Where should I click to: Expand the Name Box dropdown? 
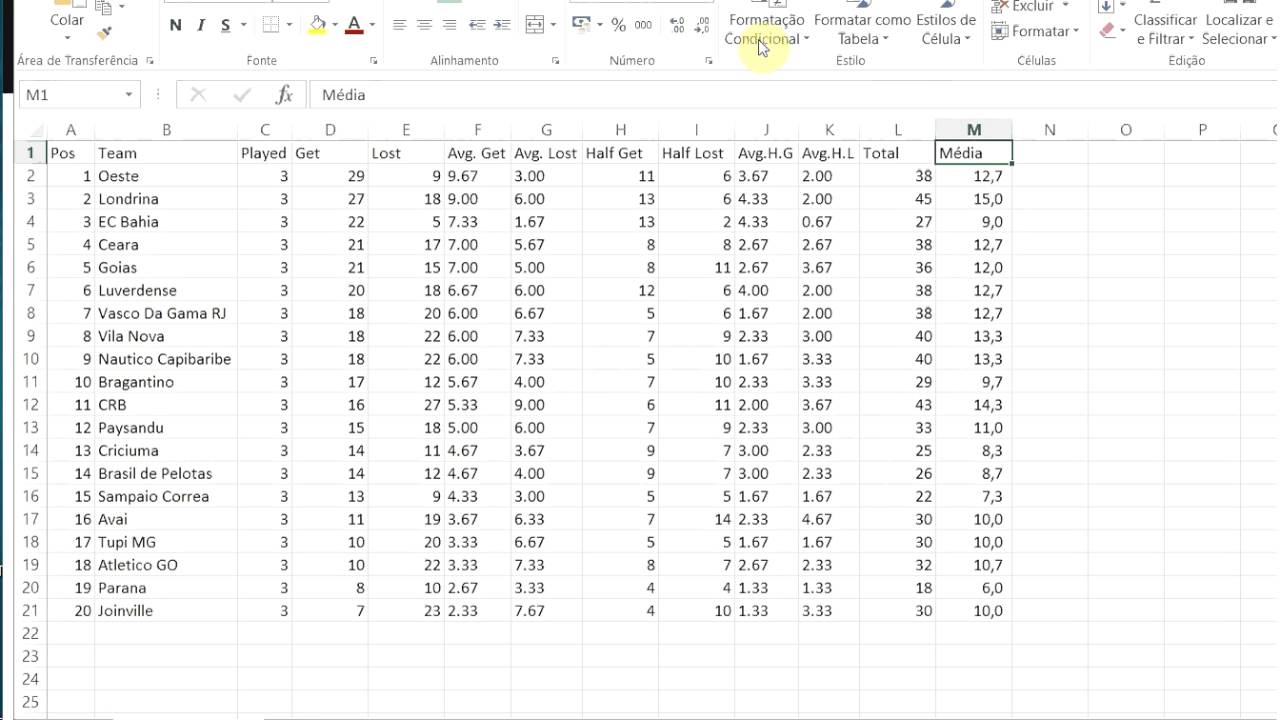pos(129,95)
